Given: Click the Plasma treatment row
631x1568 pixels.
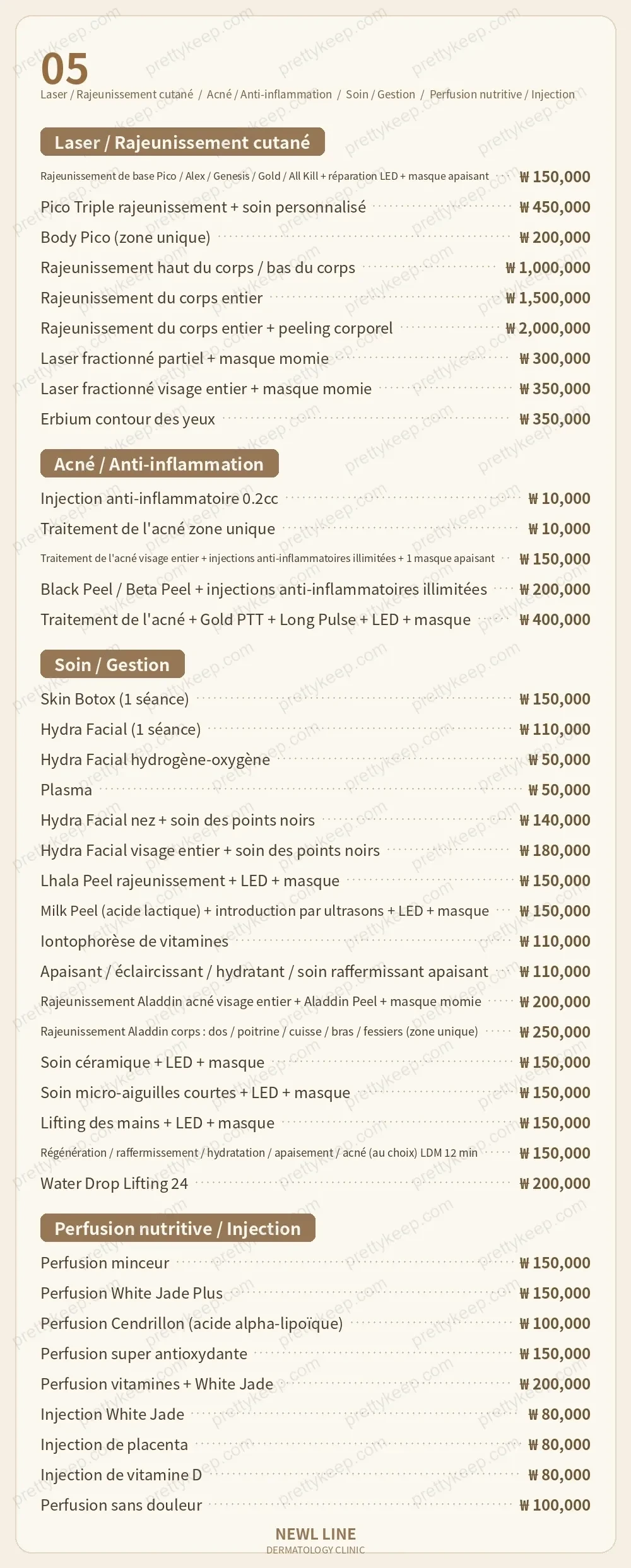Looking at the screenshot, I should pos(315,790).
